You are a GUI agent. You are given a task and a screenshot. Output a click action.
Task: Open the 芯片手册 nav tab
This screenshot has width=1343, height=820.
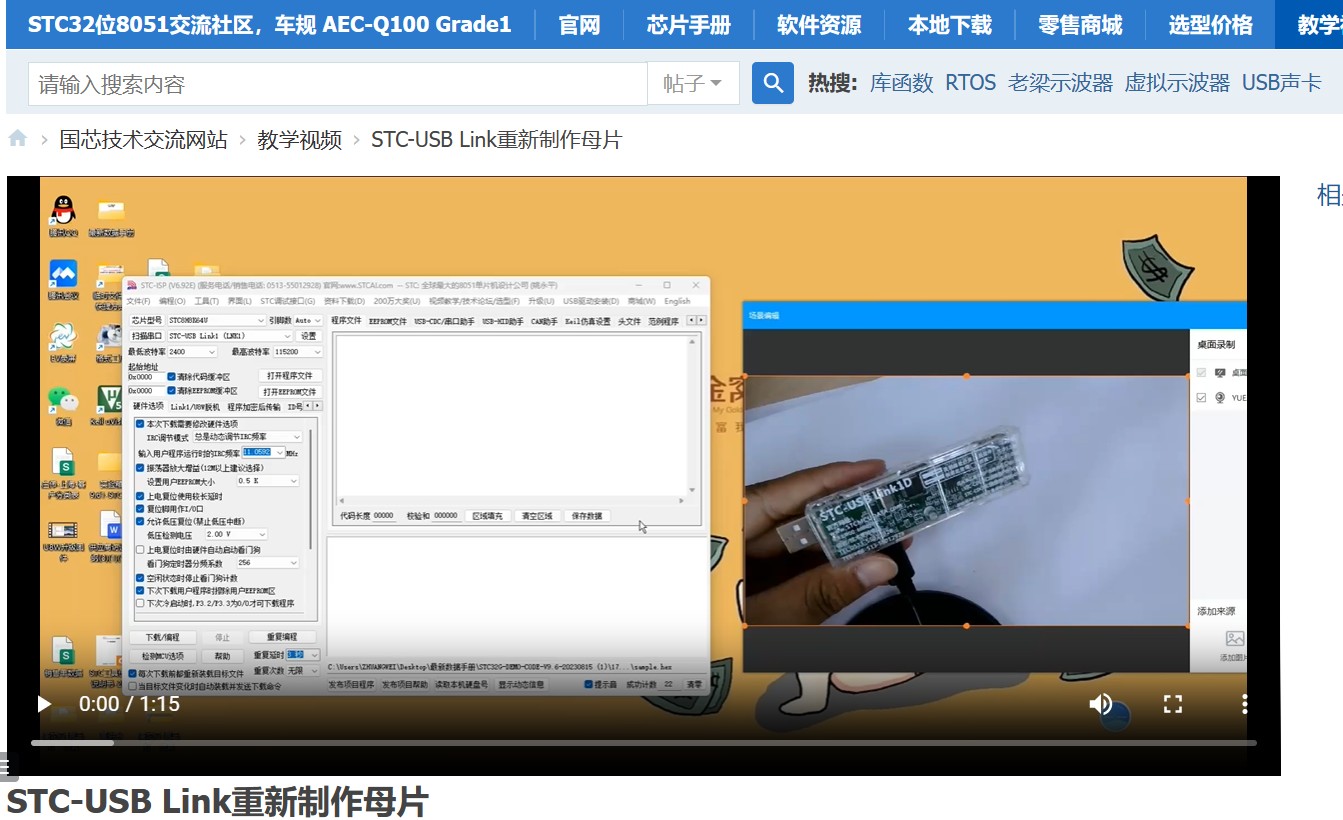click(689, 25)
